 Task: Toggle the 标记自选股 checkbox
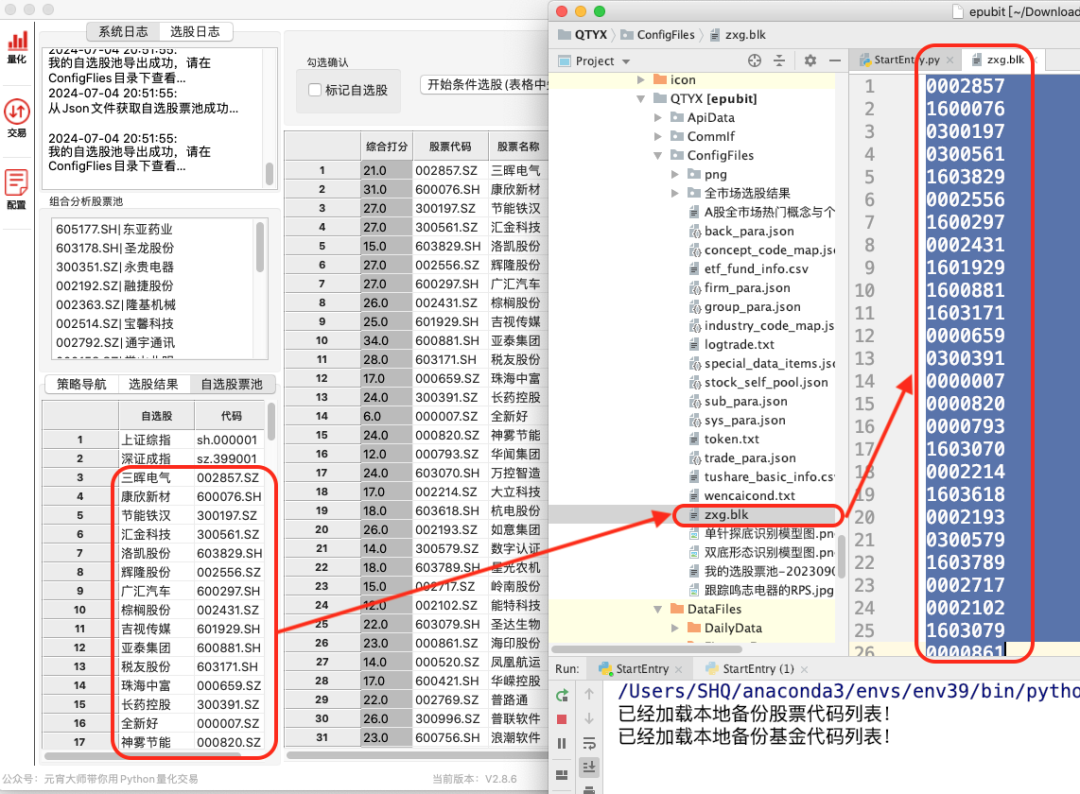(315, 90)
